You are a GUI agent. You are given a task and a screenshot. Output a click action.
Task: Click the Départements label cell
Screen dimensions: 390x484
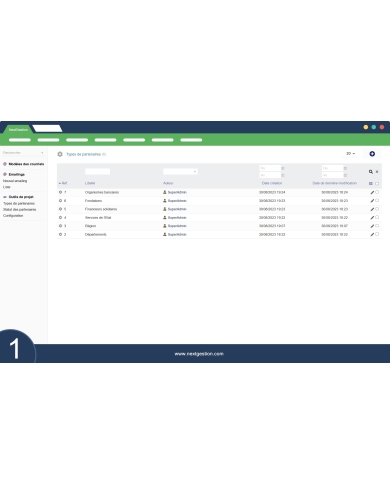[x=95, y=235]
